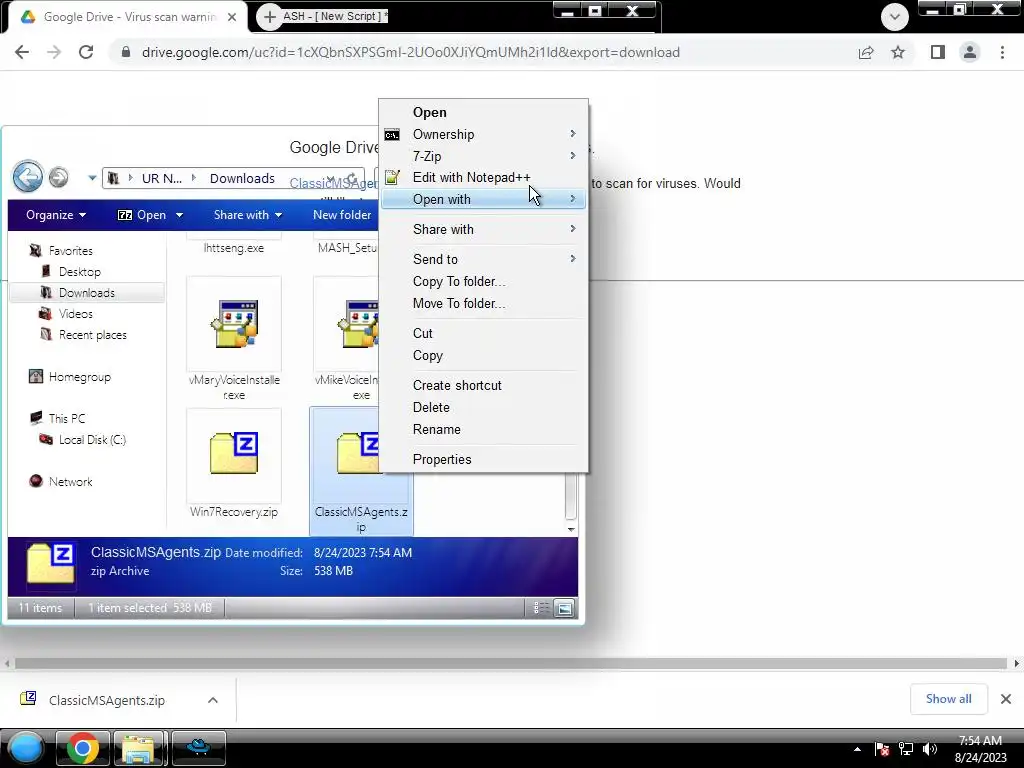
Task: Open Properties from context menu
Action: [483, 459]
